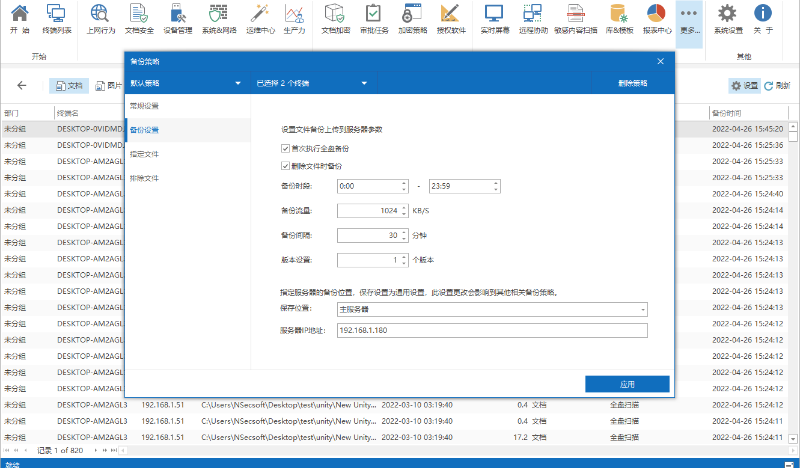Click the 应用 apply button
This screenshot has height=468, width=800.
627,384
